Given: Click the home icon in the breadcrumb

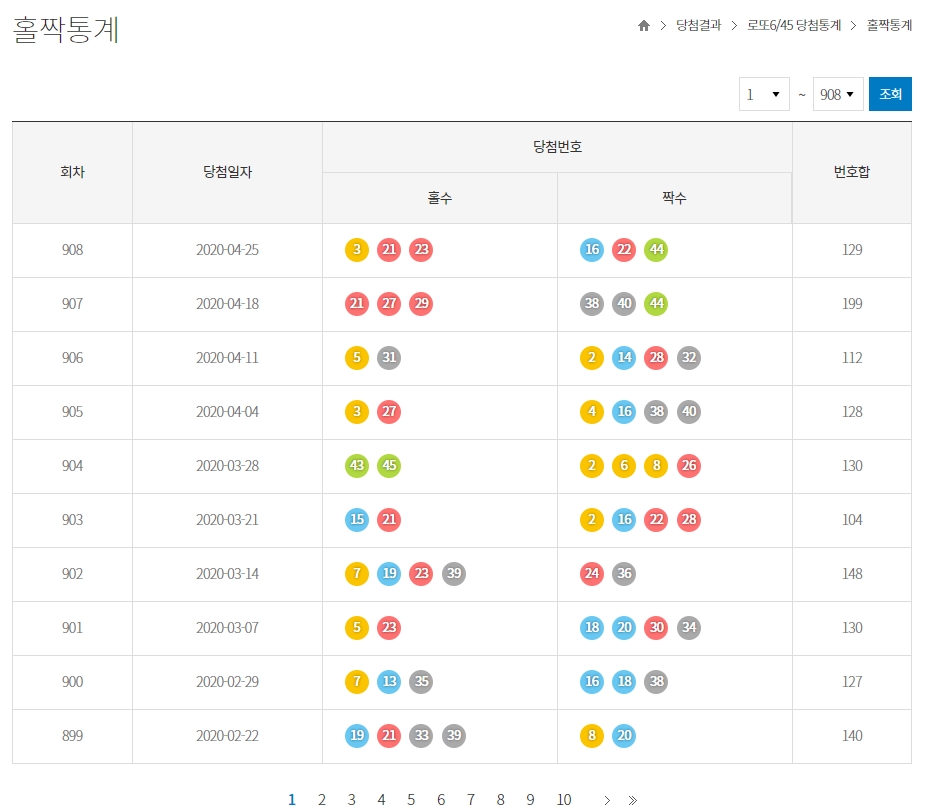Looking at the screenshot, I should click(x=643, y=25).
